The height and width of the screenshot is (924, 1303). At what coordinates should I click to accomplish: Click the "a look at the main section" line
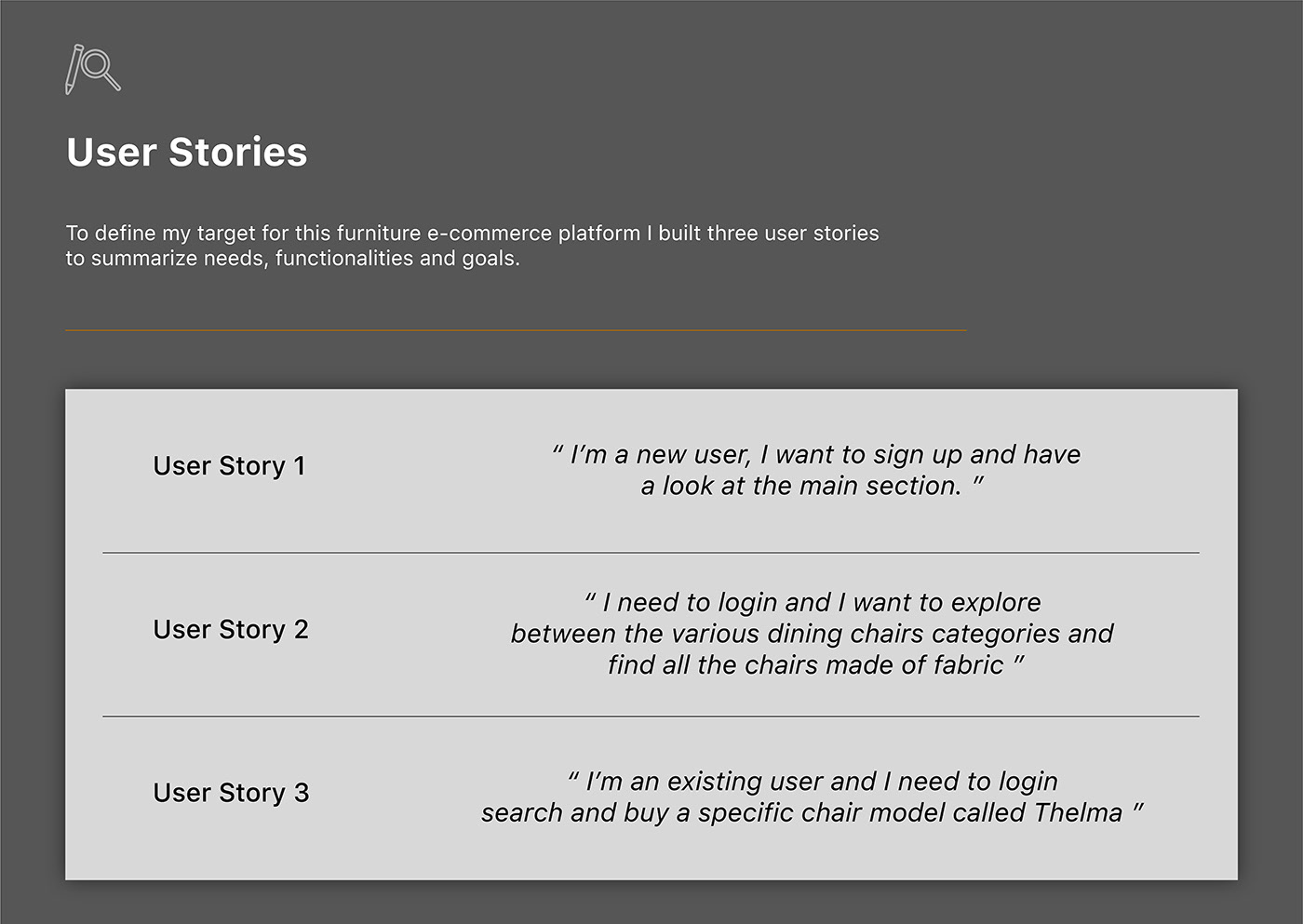[x=811, y=486]
